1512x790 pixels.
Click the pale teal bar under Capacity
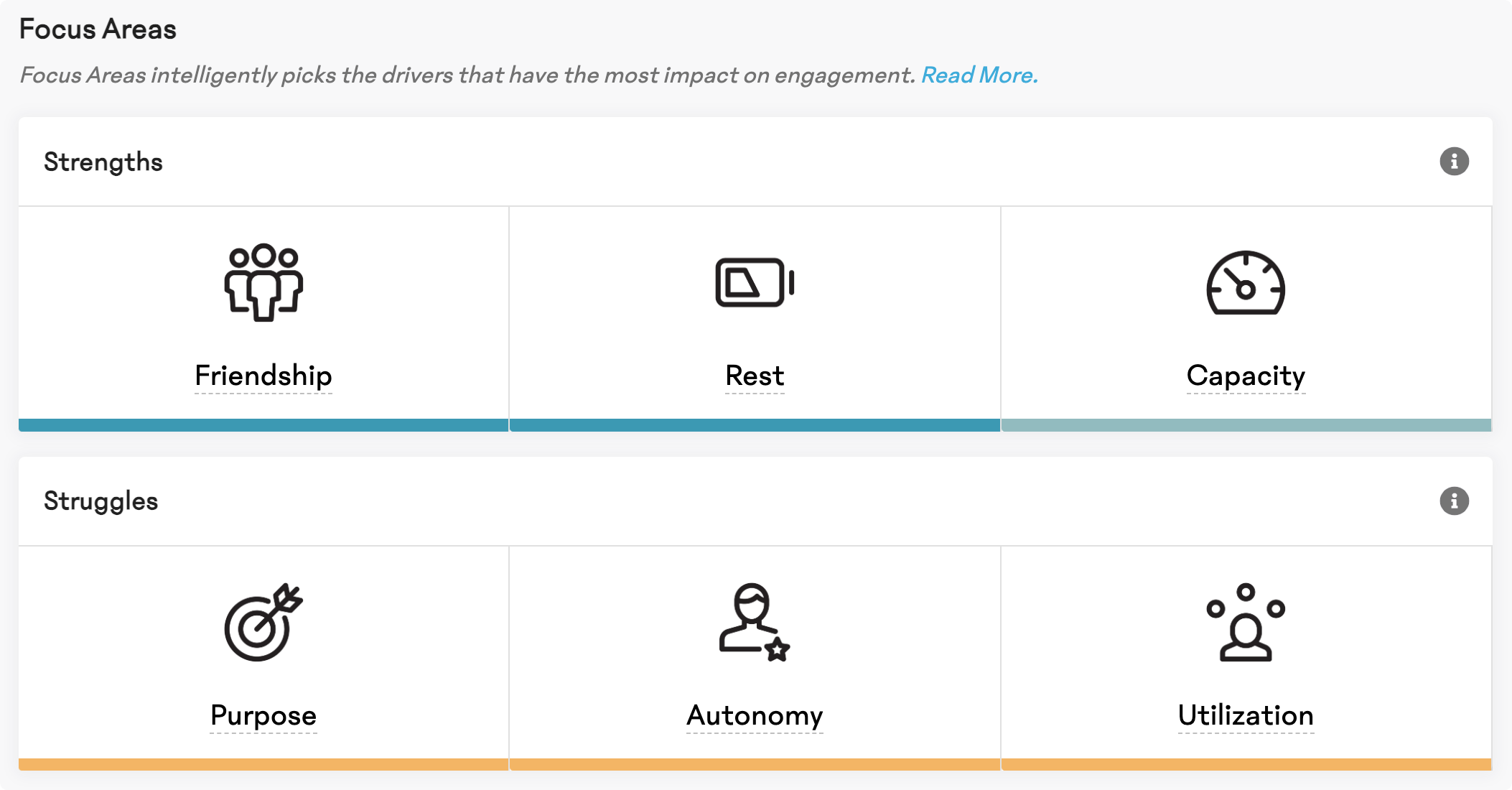click(x=1246, y=425)
